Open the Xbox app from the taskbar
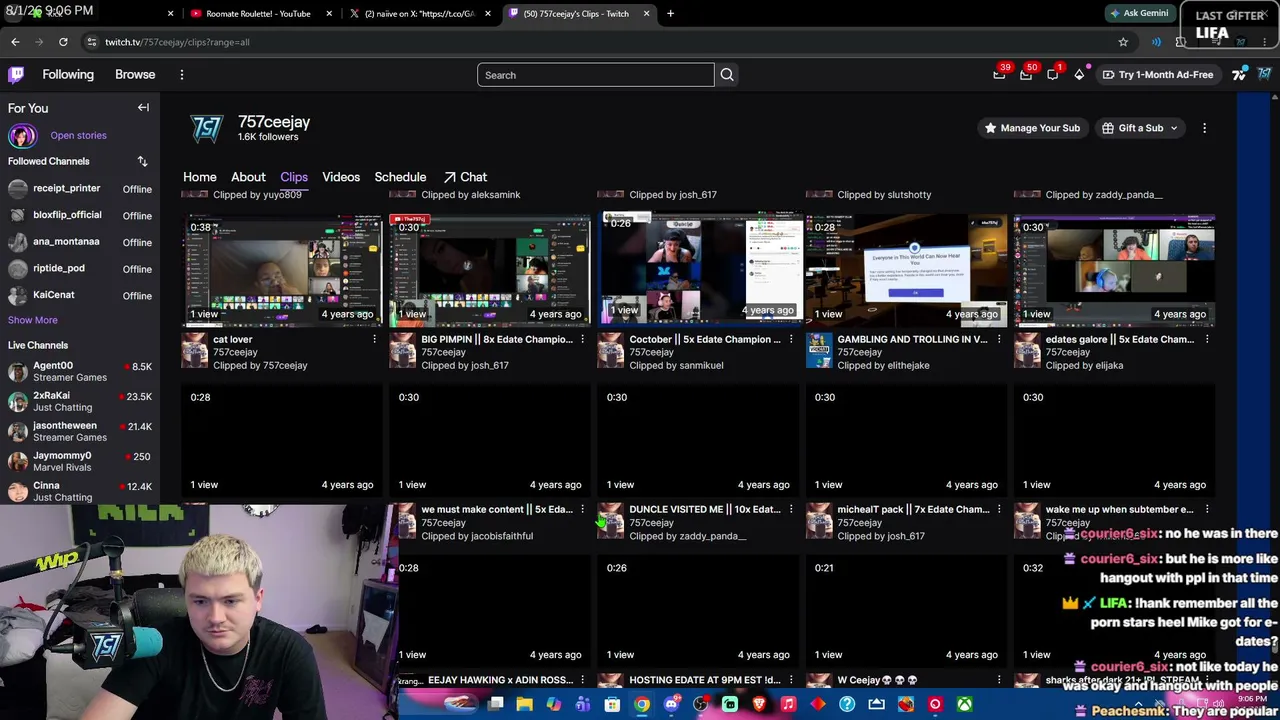Screen dimensions: 1280x720 coord(964,705)
